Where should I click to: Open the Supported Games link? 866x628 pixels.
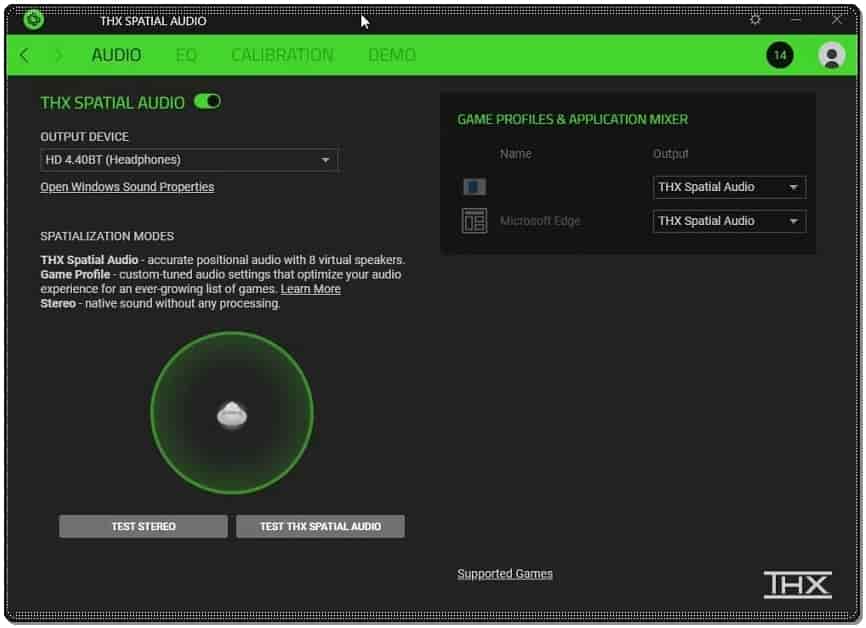click(505, 574)
